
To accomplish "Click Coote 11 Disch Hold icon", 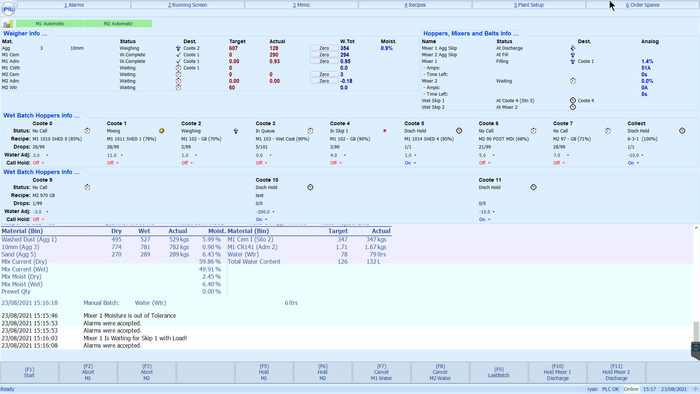I will pyautogui.click(x=533, y=187).
